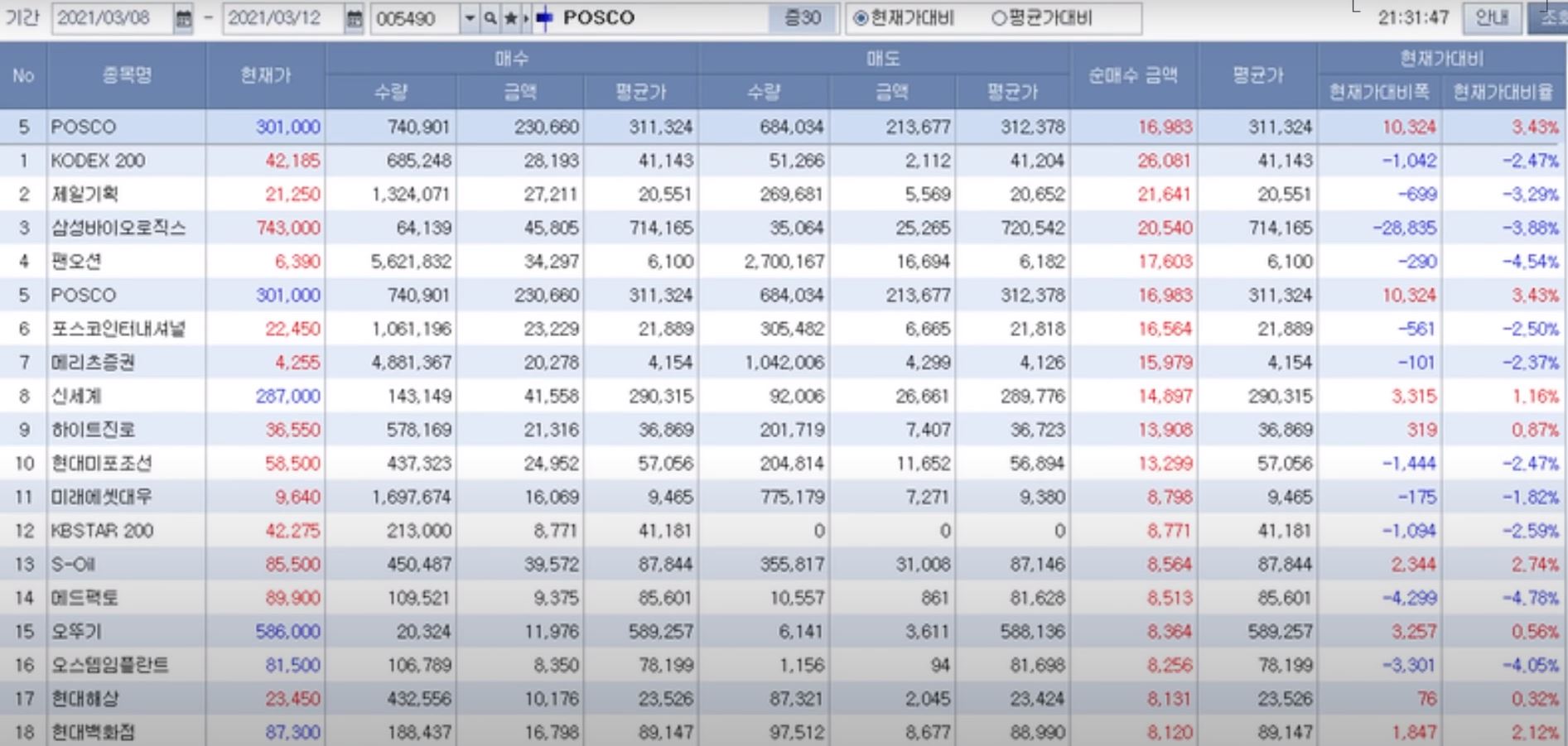This screenshot has width=1568, height=746.
Task: Click the magnifier stock search icon
Action: [490, 18]
